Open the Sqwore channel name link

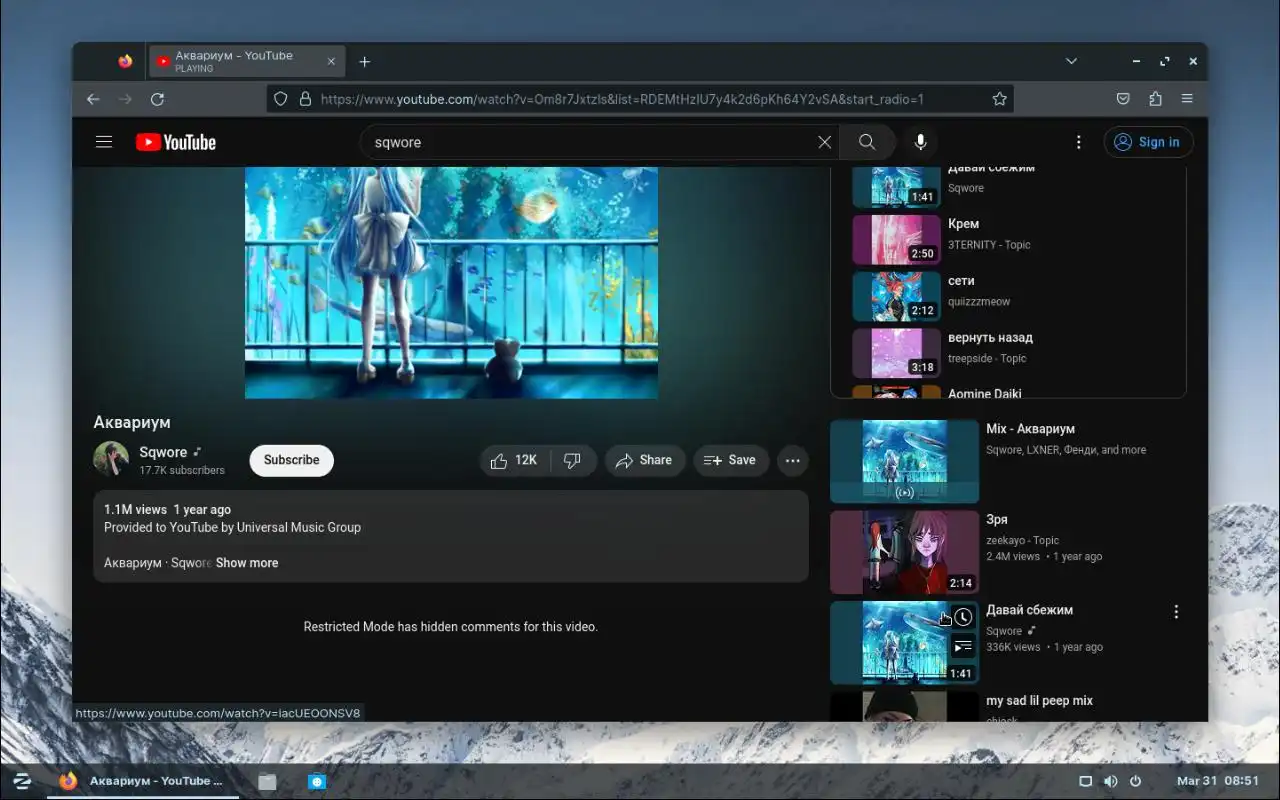pos(163,452)
